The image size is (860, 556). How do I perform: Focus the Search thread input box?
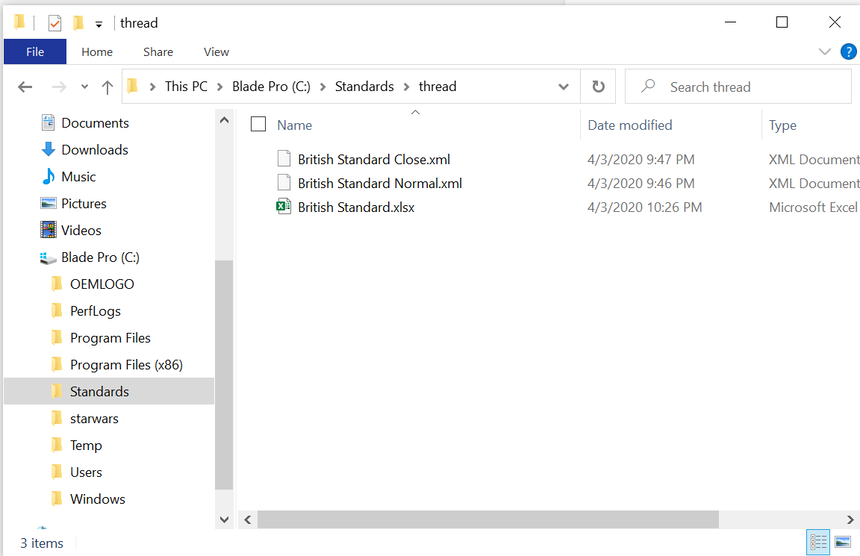pyautogui.click(x=738, y=87)
